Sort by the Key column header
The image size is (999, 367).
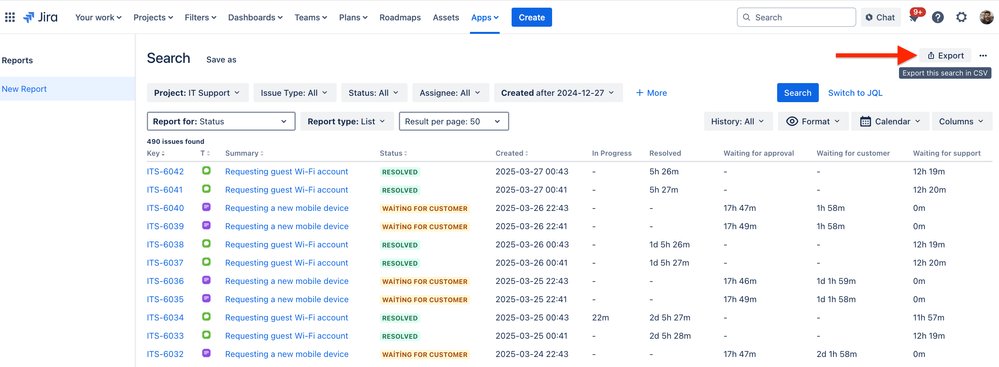click(155, 154)
